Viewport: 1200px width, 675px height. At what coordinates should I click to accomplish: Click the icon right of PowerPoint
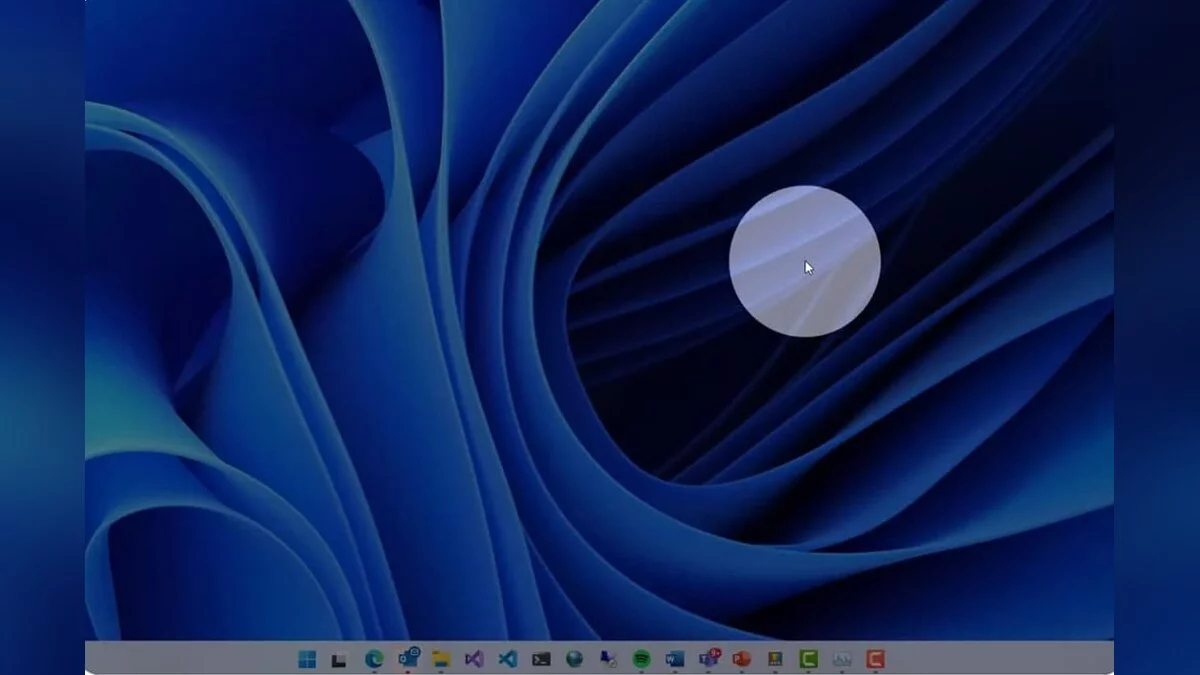click(775, 659)
